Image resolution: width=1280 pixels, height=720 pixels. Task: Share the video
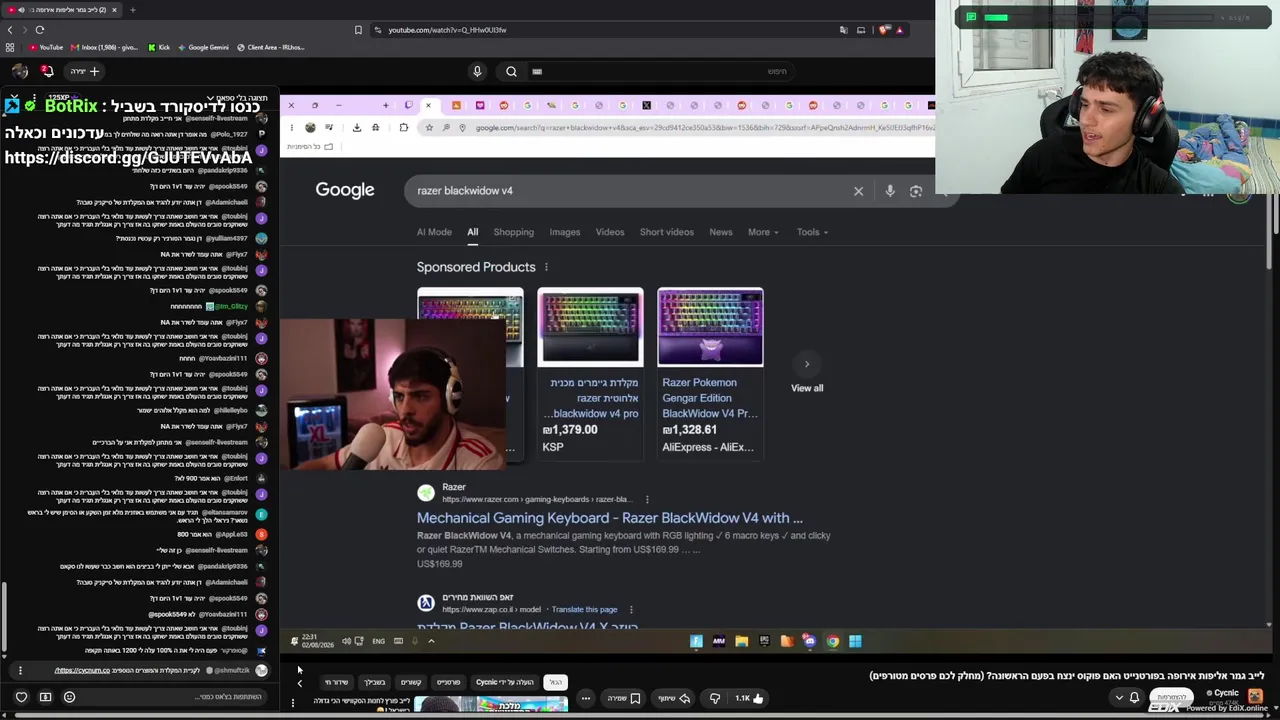pyautogui.click(x=675, y=698)
